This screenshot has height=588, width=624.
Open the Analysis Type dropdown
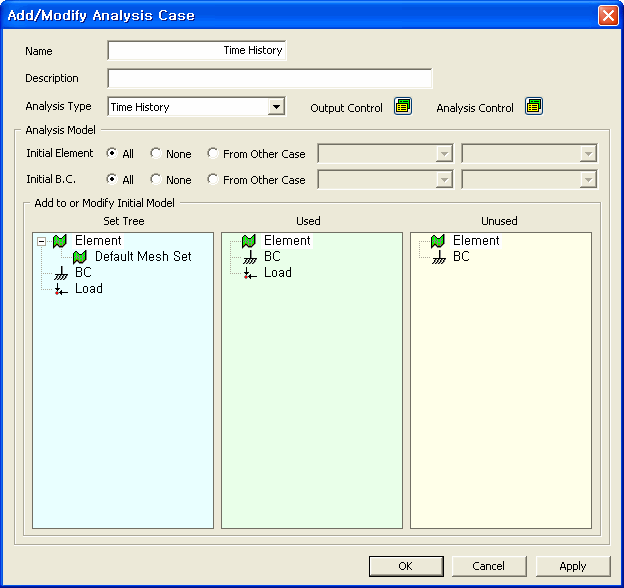point(276,107)
